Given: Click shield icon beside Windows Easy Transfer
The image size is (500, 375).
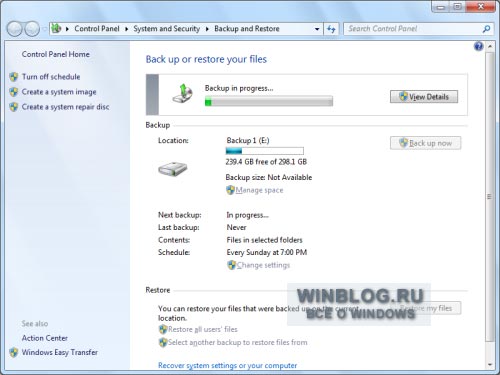Looking at the screenshot, I should coord(14,352).
